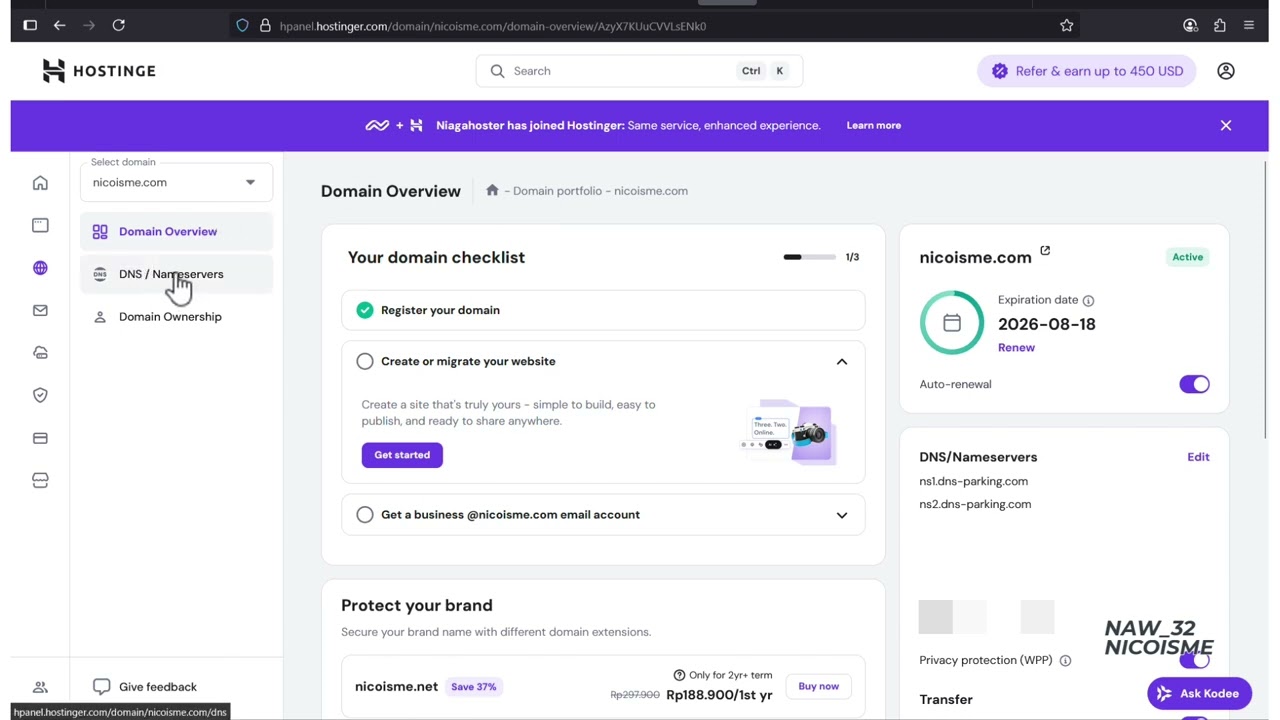1280x720 pixels.
Task: Open nicoisme.com external link icon
Action: coord(1045,251)
